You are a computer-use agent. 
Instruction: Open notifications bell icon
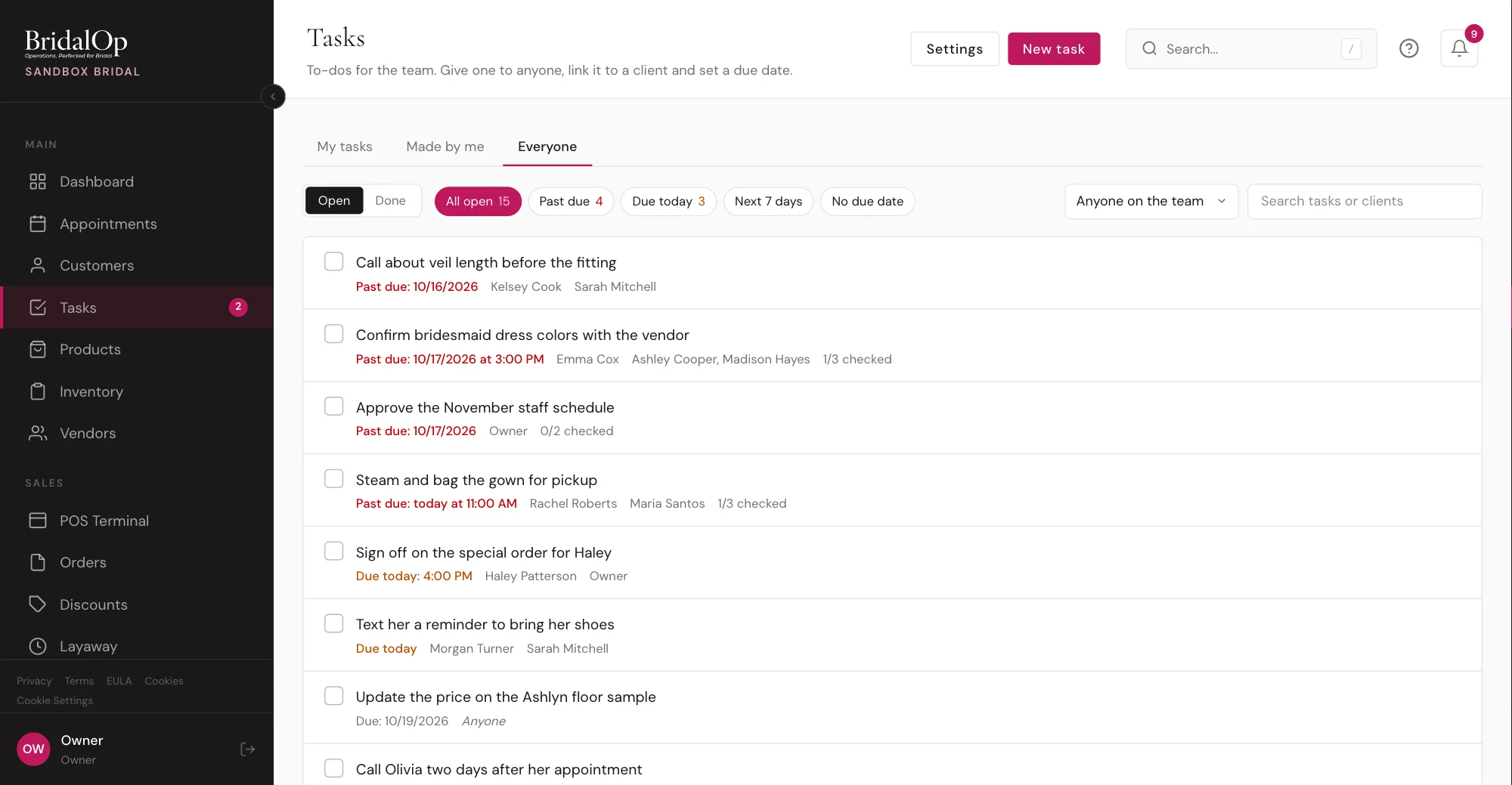coord(1459,48)
